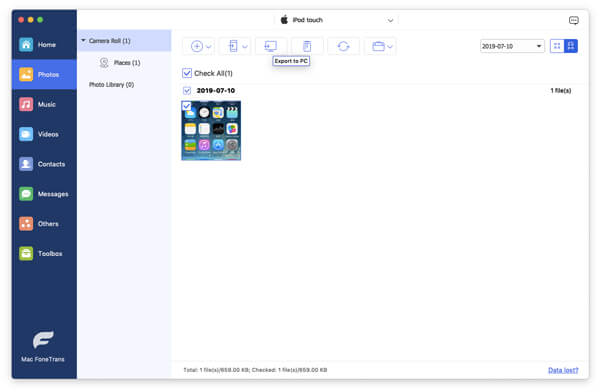This screenshot has height=392, width=600.
Task: Click the Total files status bar text
Action: [255, 370]
